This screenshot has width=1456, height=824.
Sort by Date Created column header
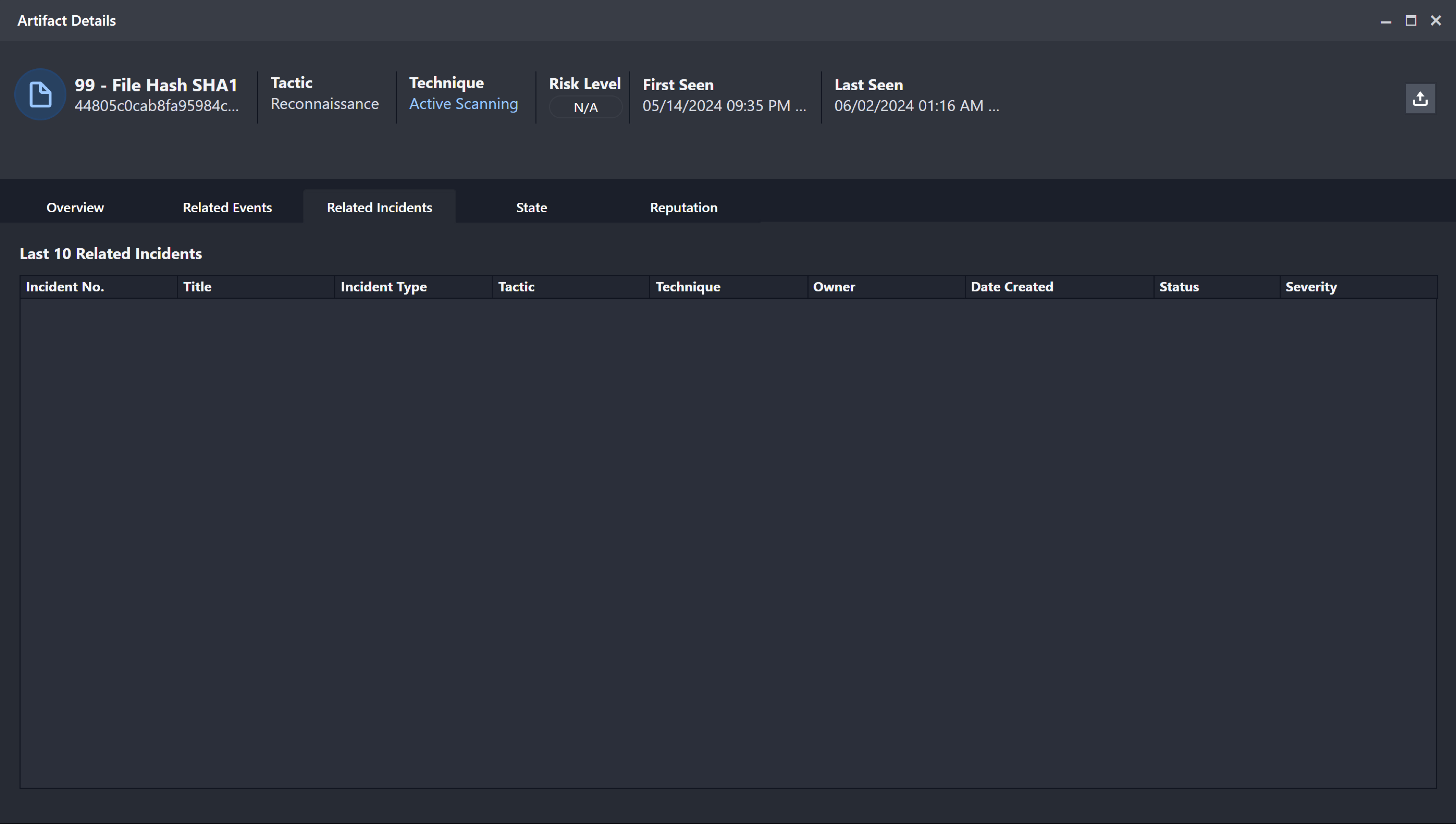pyautogui.click(x=1012, y=287)
